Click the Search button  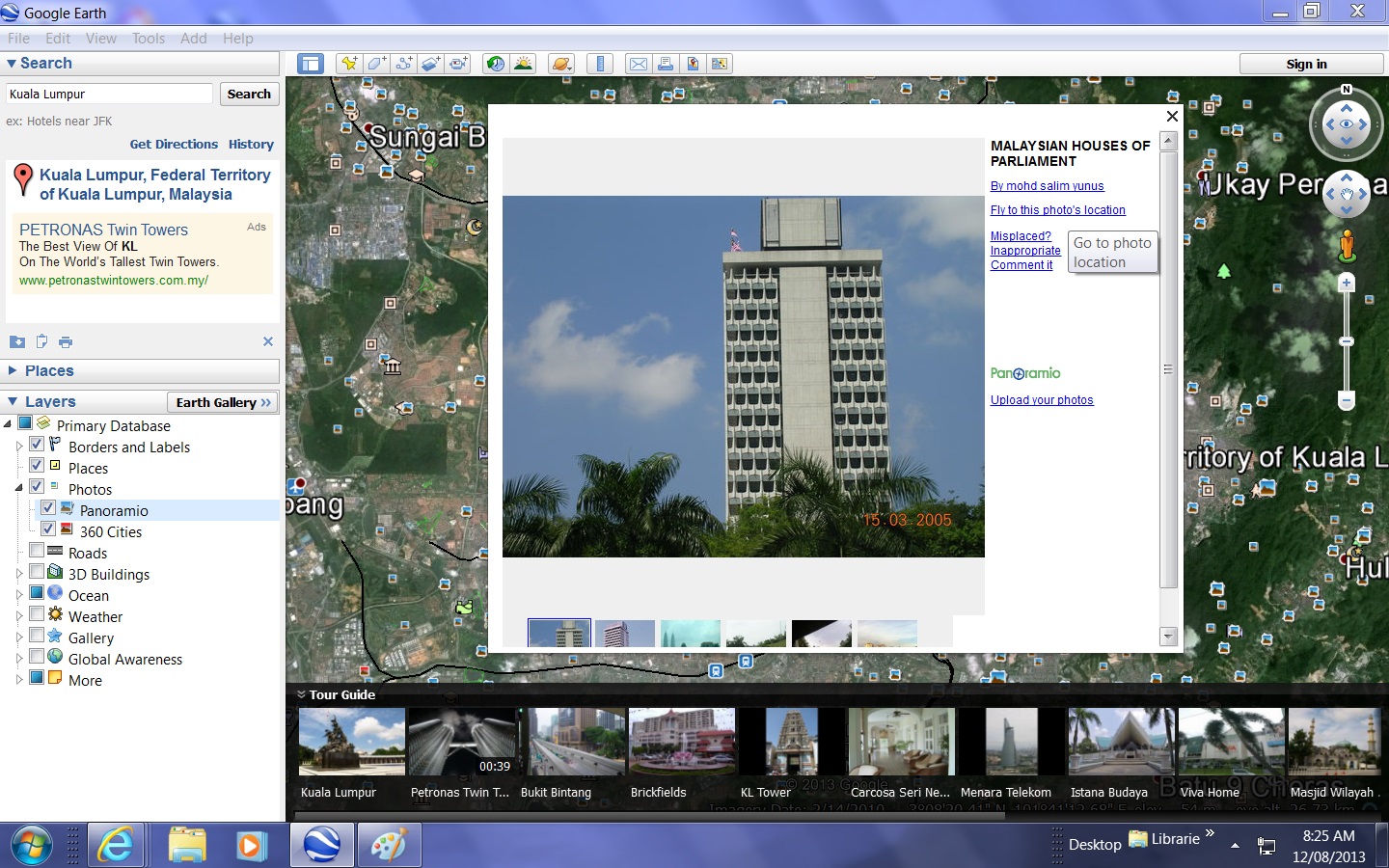tap(249, 94)
